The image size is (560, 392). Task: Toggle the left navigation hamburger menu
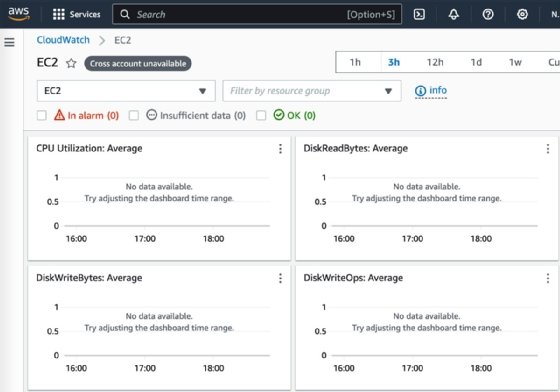(x=9, y=42)
